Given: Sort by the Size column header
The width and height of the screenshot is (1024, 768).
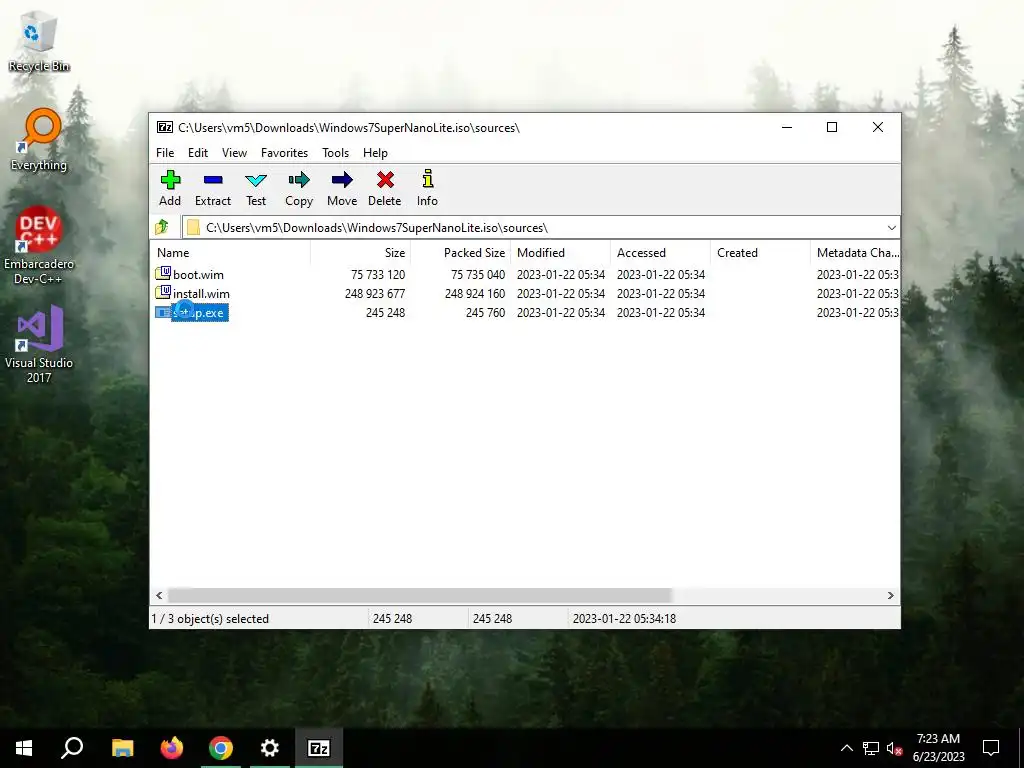Looking at the screenshot, I should click(x=360, y=253).
